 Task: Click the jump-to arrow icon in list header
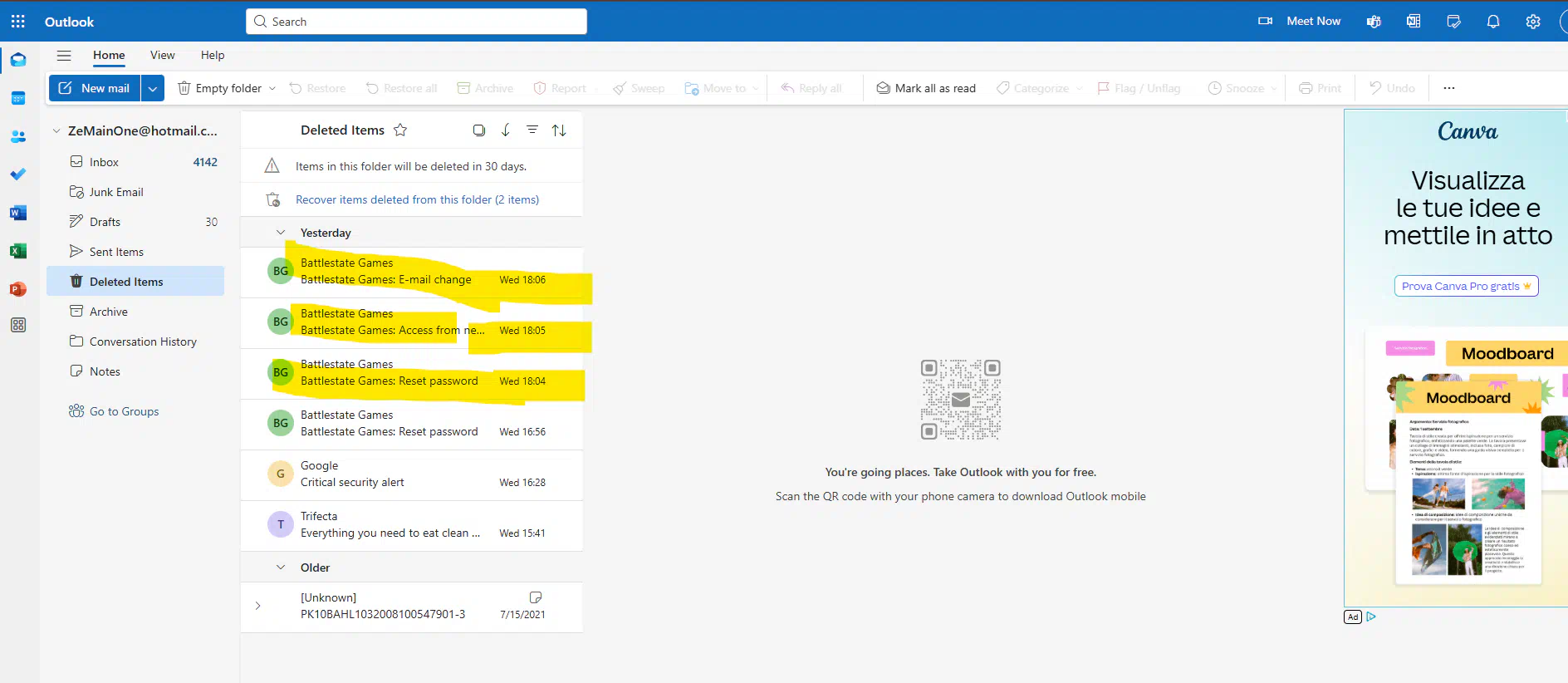[506, 130]
